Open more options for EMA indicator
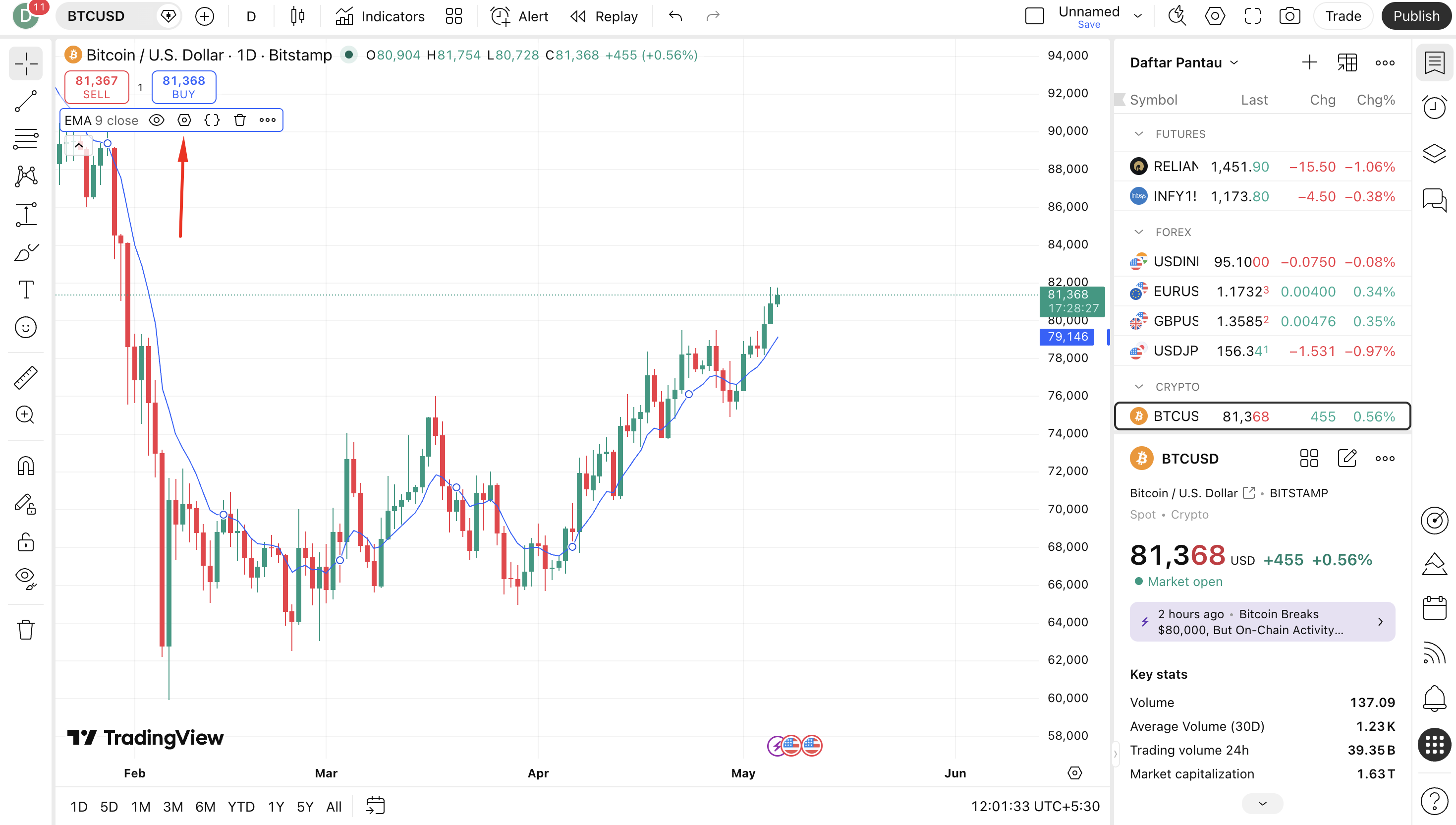1456x825 pixels. point(267,120)
